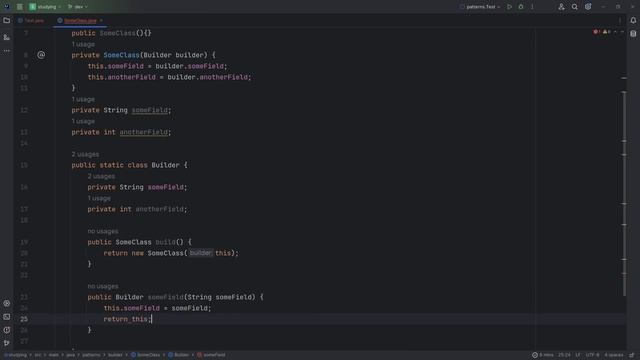Select Builder in the breadcrumb bar

pyautogui.click(x=179, y=355)
